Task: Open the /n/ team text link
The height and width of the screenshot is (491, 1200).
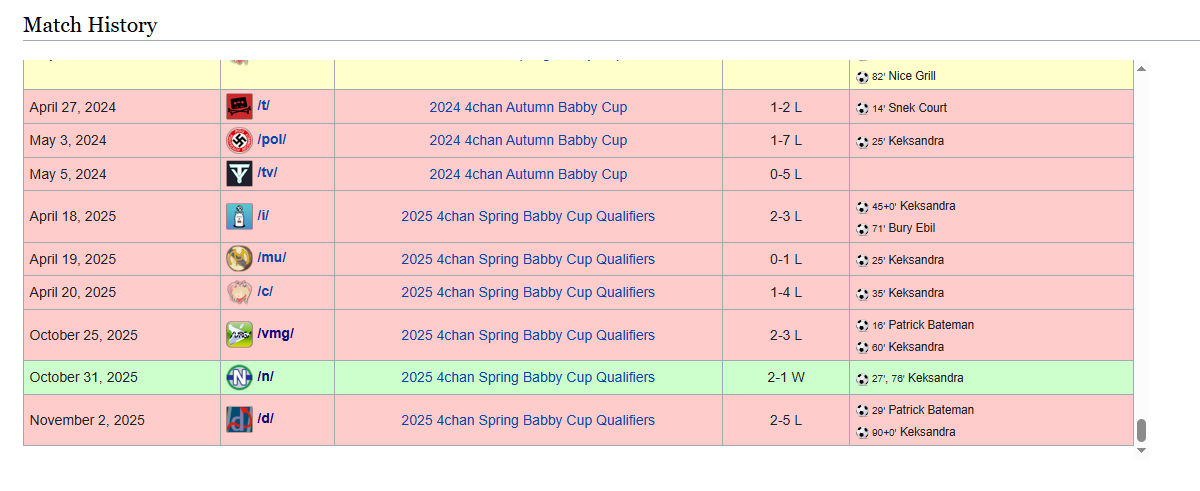Action: (x=265, y=376)
